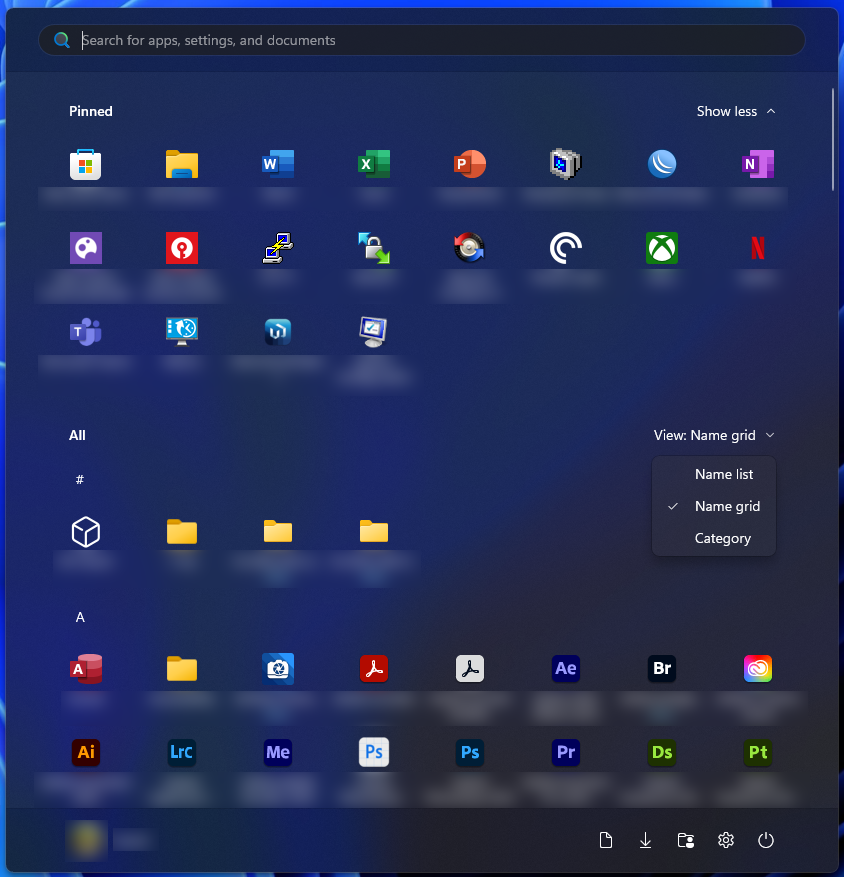Open the purple Paint palette app icon
The height and width of the screenshot is (877, 844).
(x=86, y=248)
